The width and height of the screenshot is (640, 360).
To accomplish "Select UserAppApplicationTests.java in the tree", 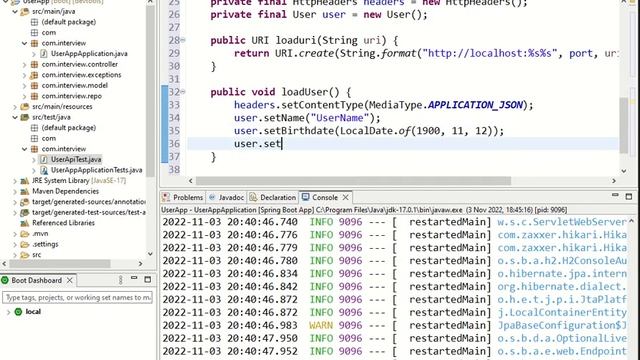I will 97,170.
